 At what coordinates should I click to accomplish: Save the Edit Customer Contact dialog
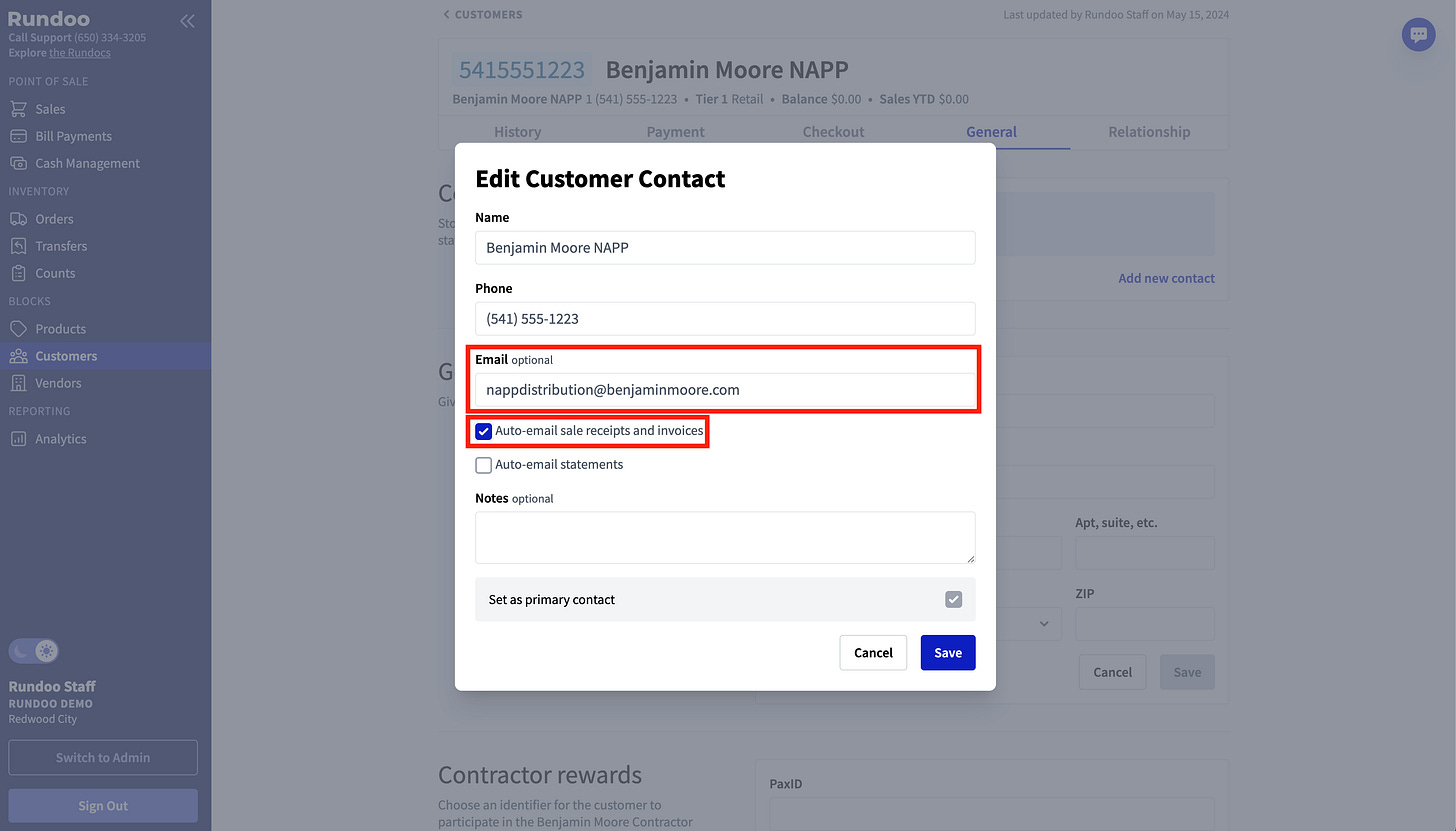[948, 652]
